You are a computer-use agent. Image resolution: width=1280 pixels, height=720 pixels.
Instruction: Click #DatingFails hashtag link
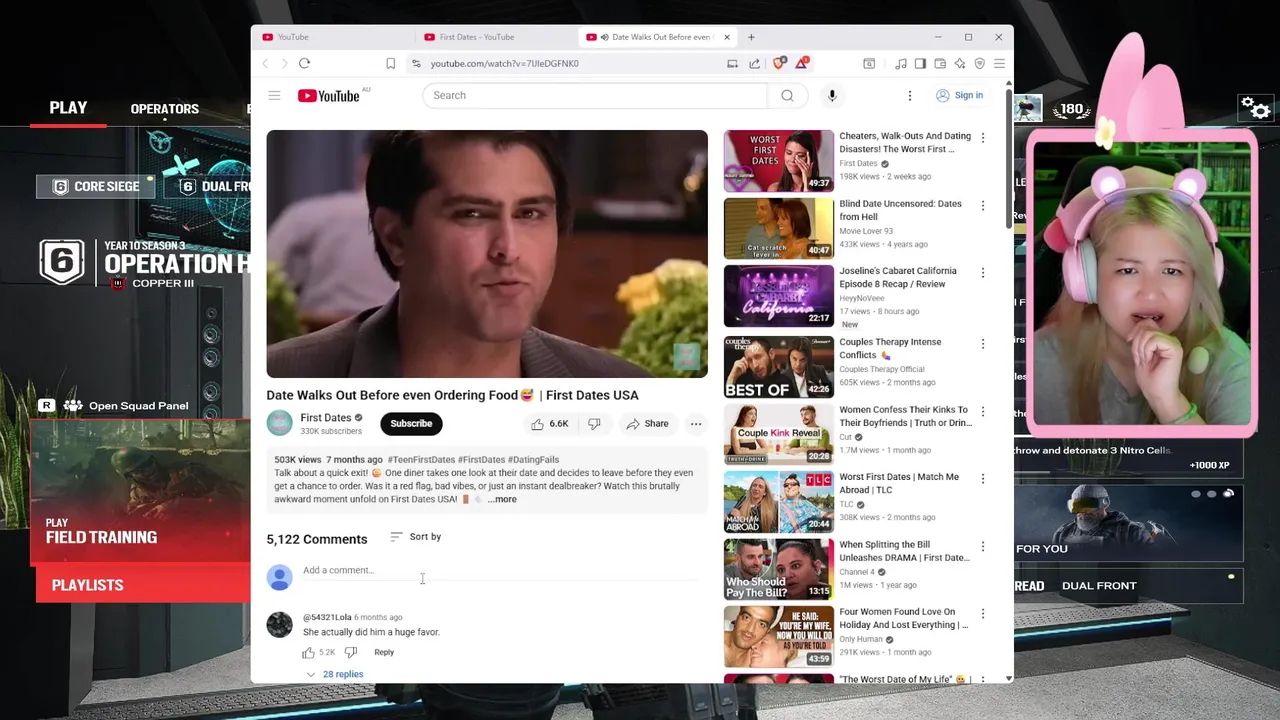[x=533, y=460]
